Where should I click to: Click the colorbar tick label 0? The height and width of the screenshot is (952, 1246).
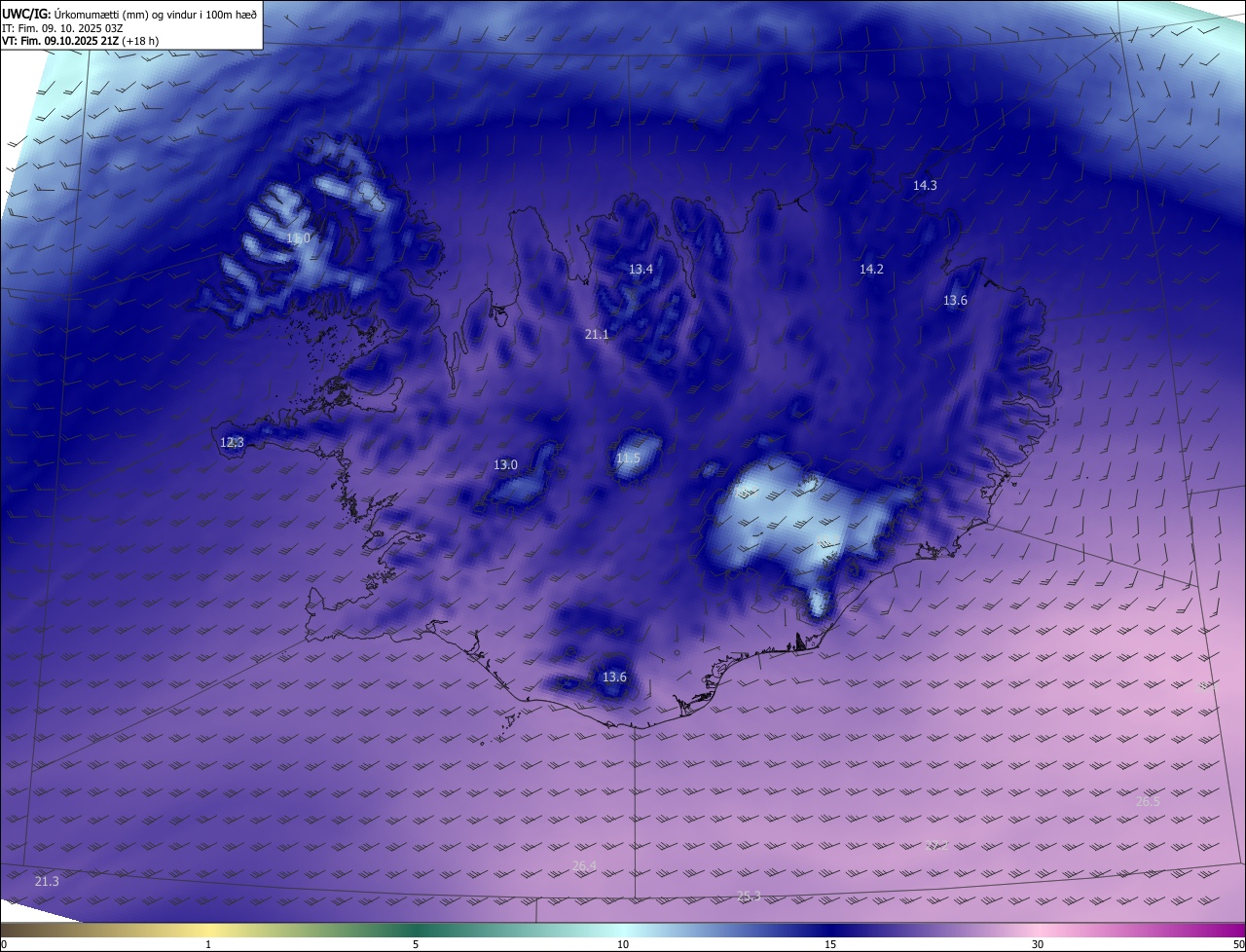coord(4,944)
